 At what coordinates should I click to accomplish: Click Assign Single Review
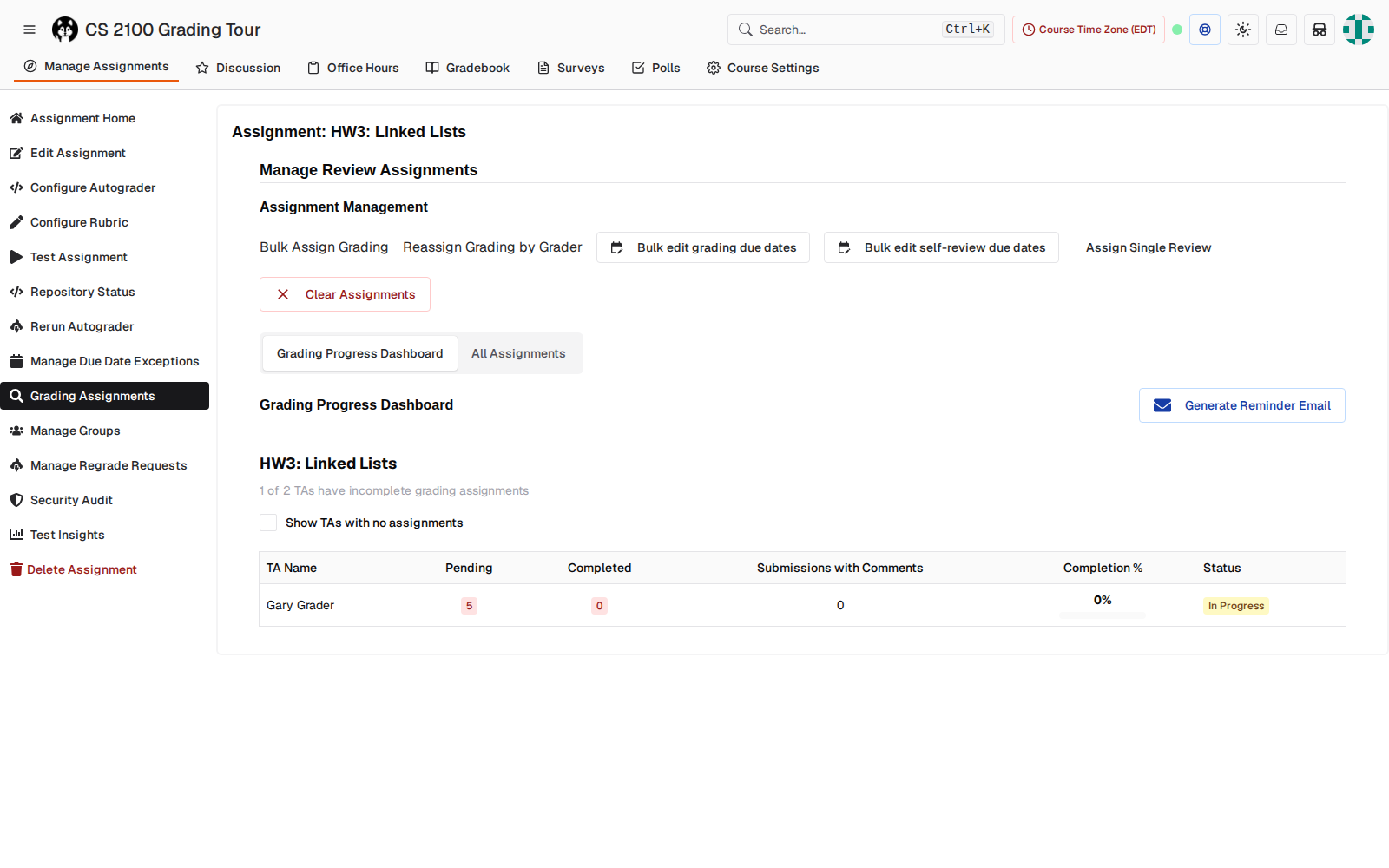coord(1149,247)
